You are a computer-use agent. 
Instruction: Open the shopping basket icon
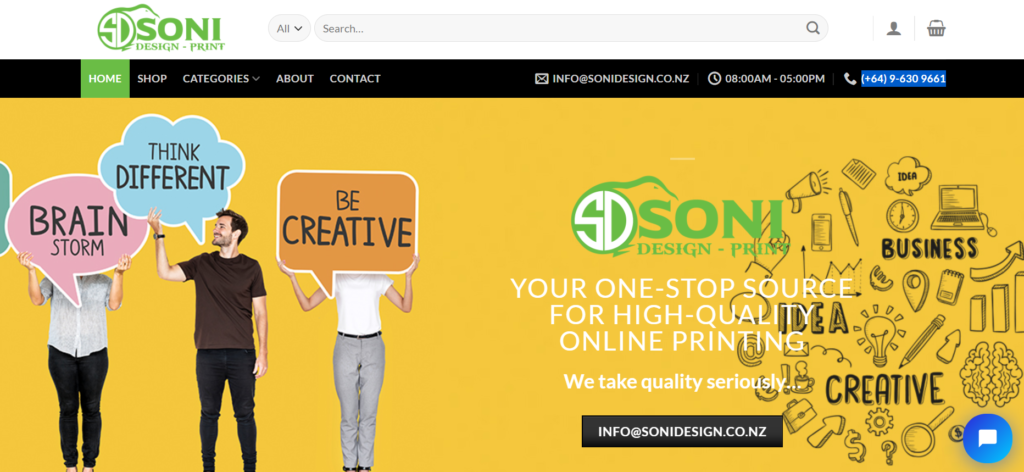(x=936, y=28)
